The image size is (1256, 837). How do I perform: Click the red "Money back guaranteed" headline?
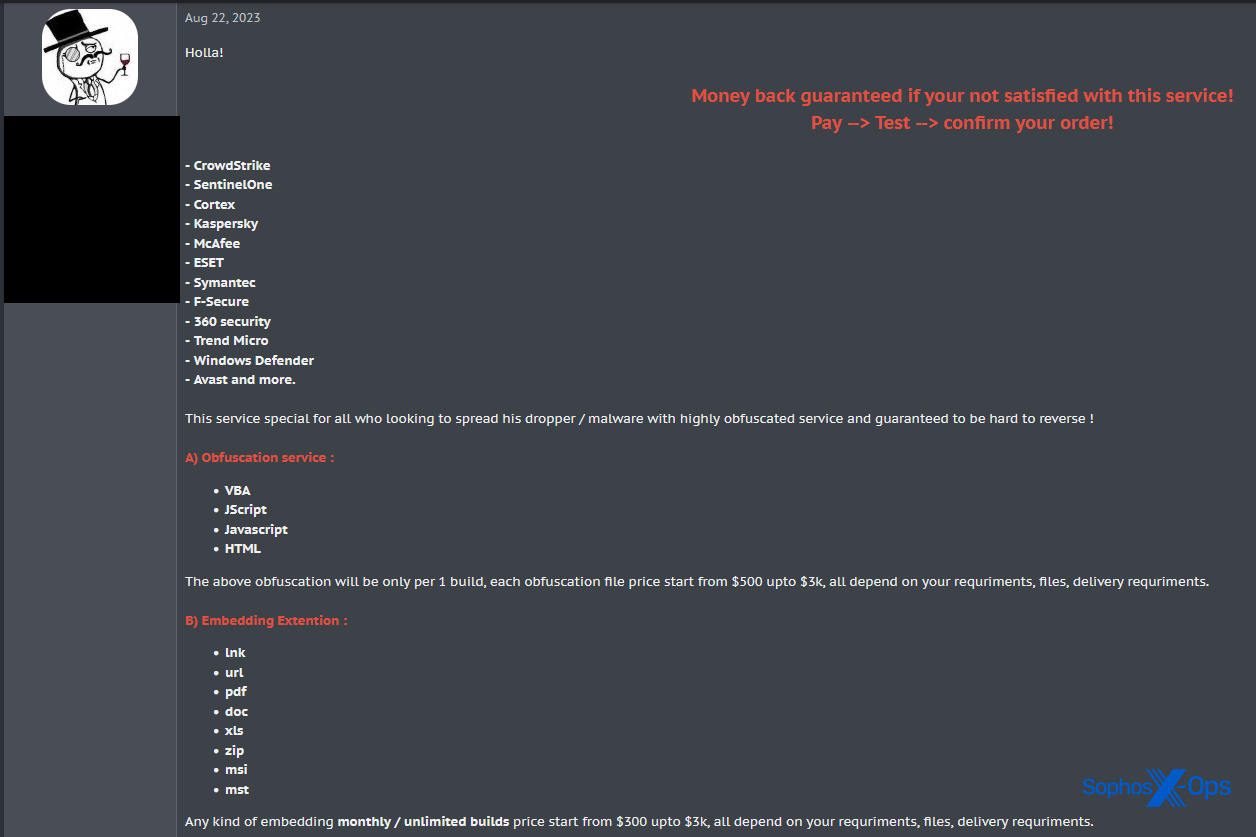click(962, 96)
